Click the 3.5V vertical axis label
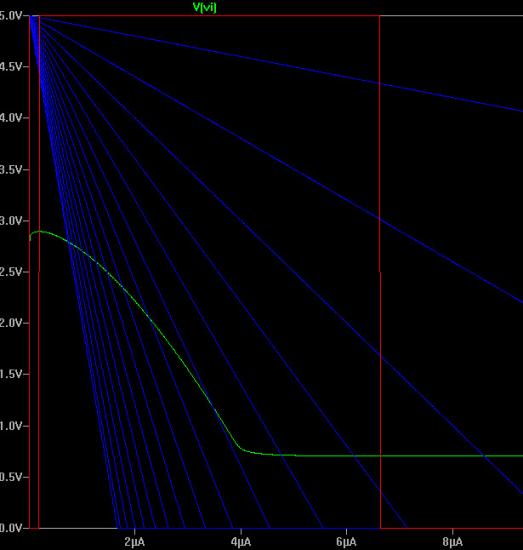523x550 pixels. (11, 170)
